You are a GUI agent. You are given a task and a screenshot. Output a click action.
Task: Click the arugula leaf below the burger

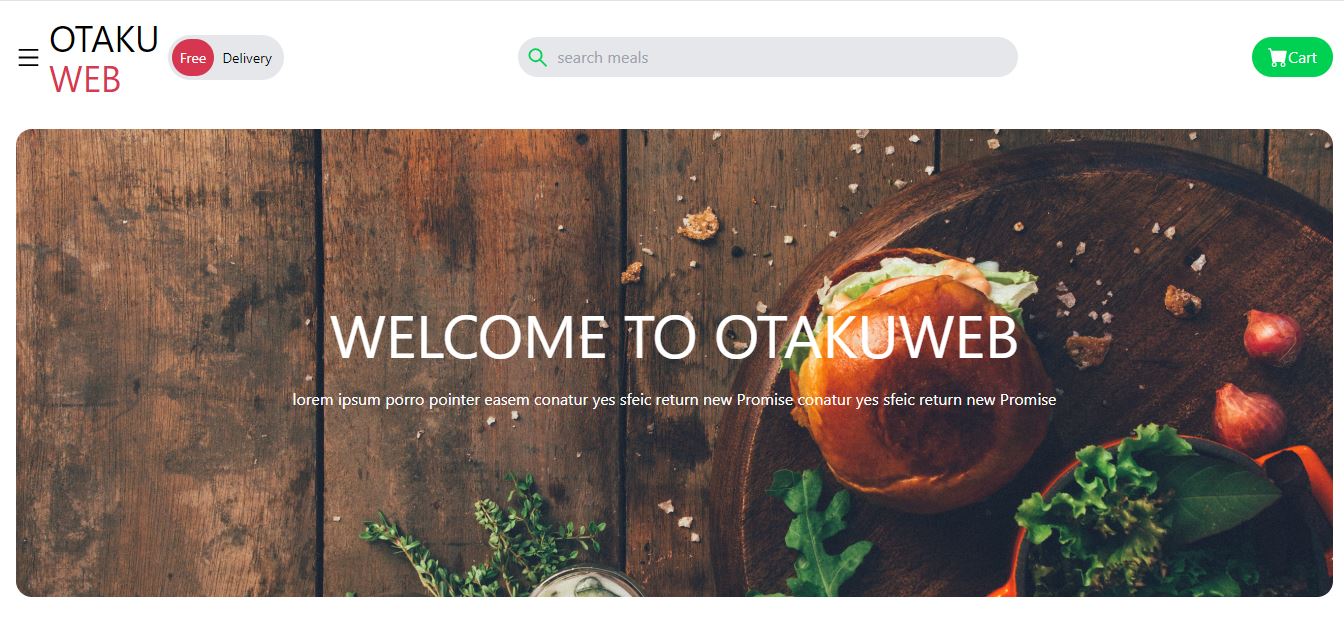coord(820,535)
